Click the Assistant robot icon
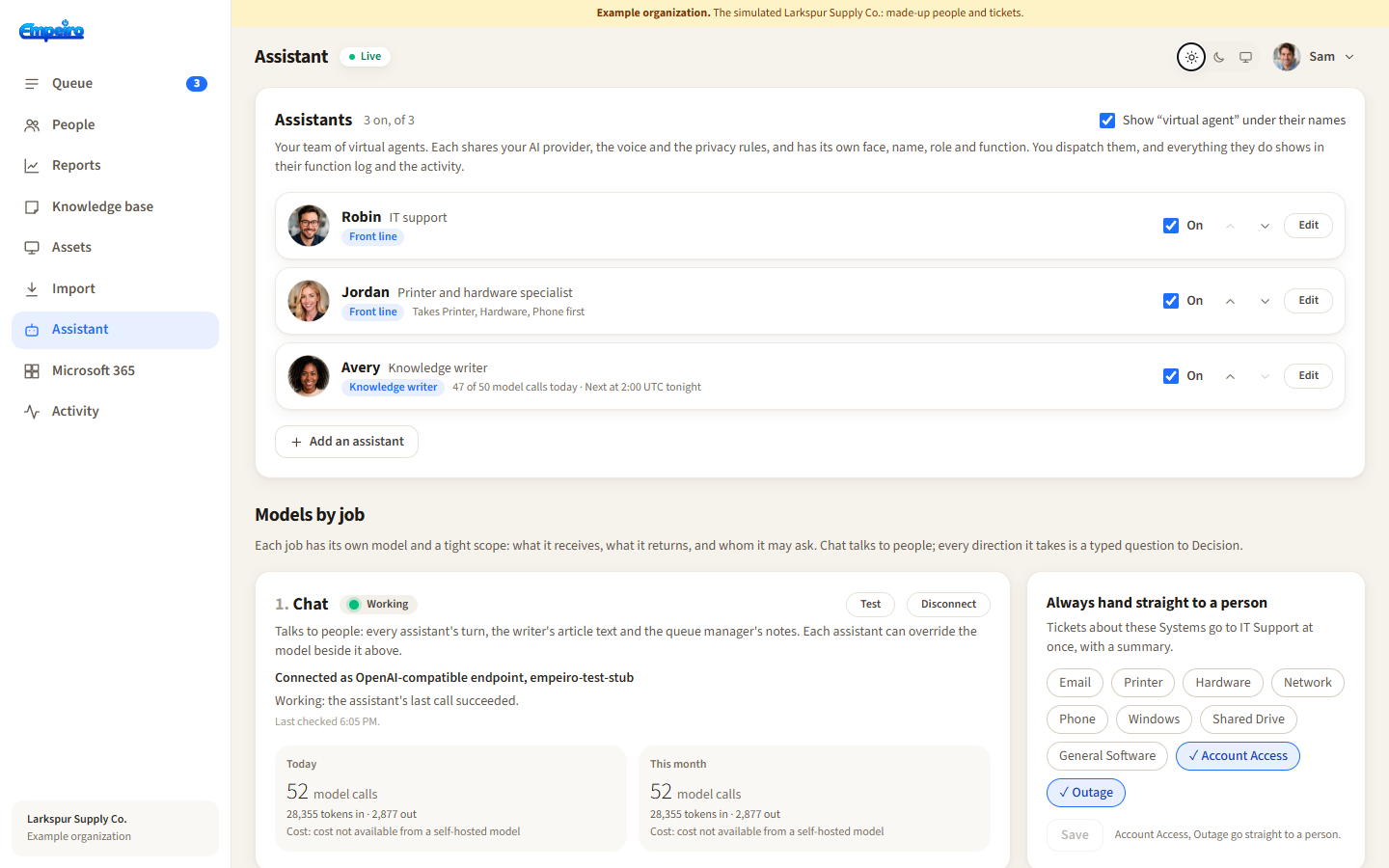This screenshot has width=1389, height=868. pyautogui.click(x=32, y=330)
